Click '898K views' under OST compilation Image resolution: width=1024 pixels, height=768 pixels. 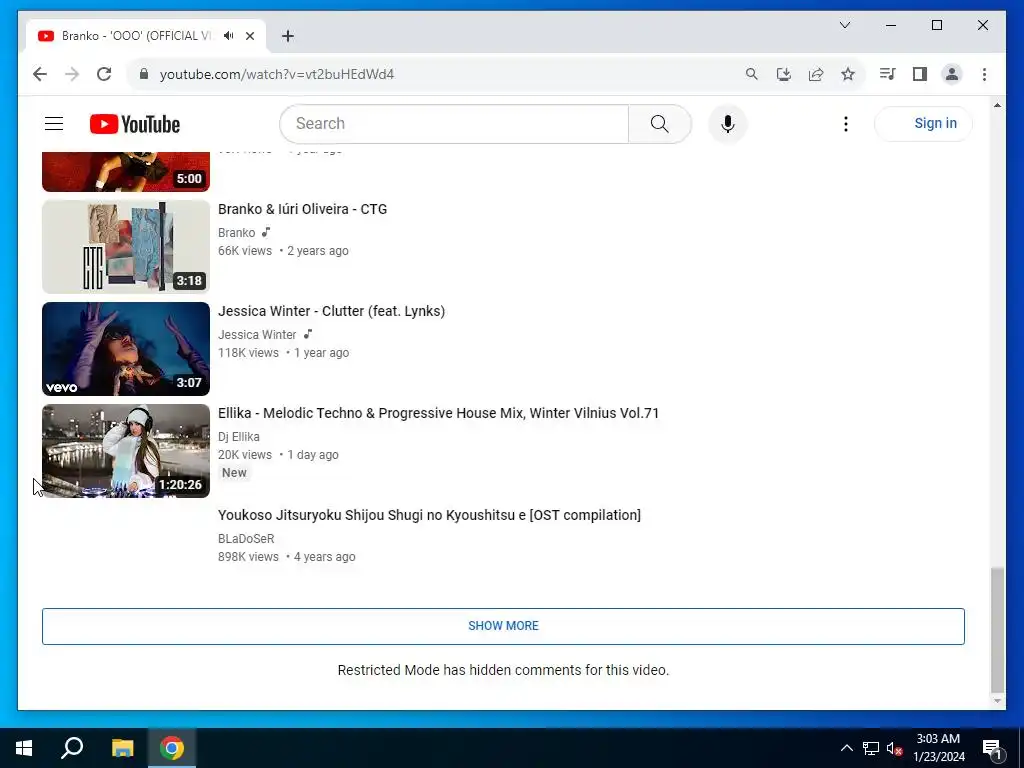tap(248, 557)
